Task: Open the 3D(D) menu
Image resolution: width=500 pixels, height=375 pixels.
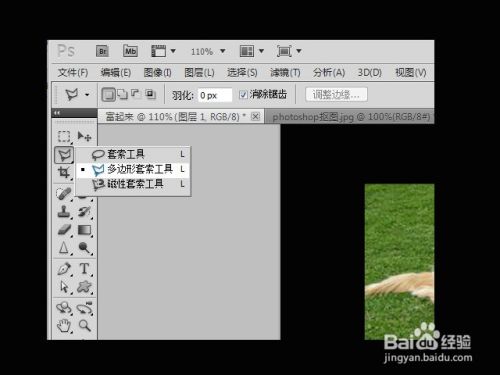Action: pyautogui.click(x=369, y=72)
